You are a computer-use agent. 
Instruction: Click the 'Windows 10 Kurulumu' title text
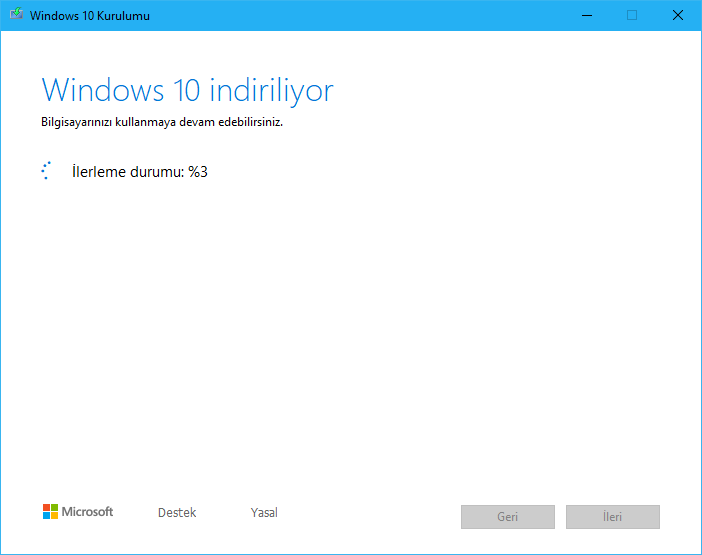[x=90, y=16]
